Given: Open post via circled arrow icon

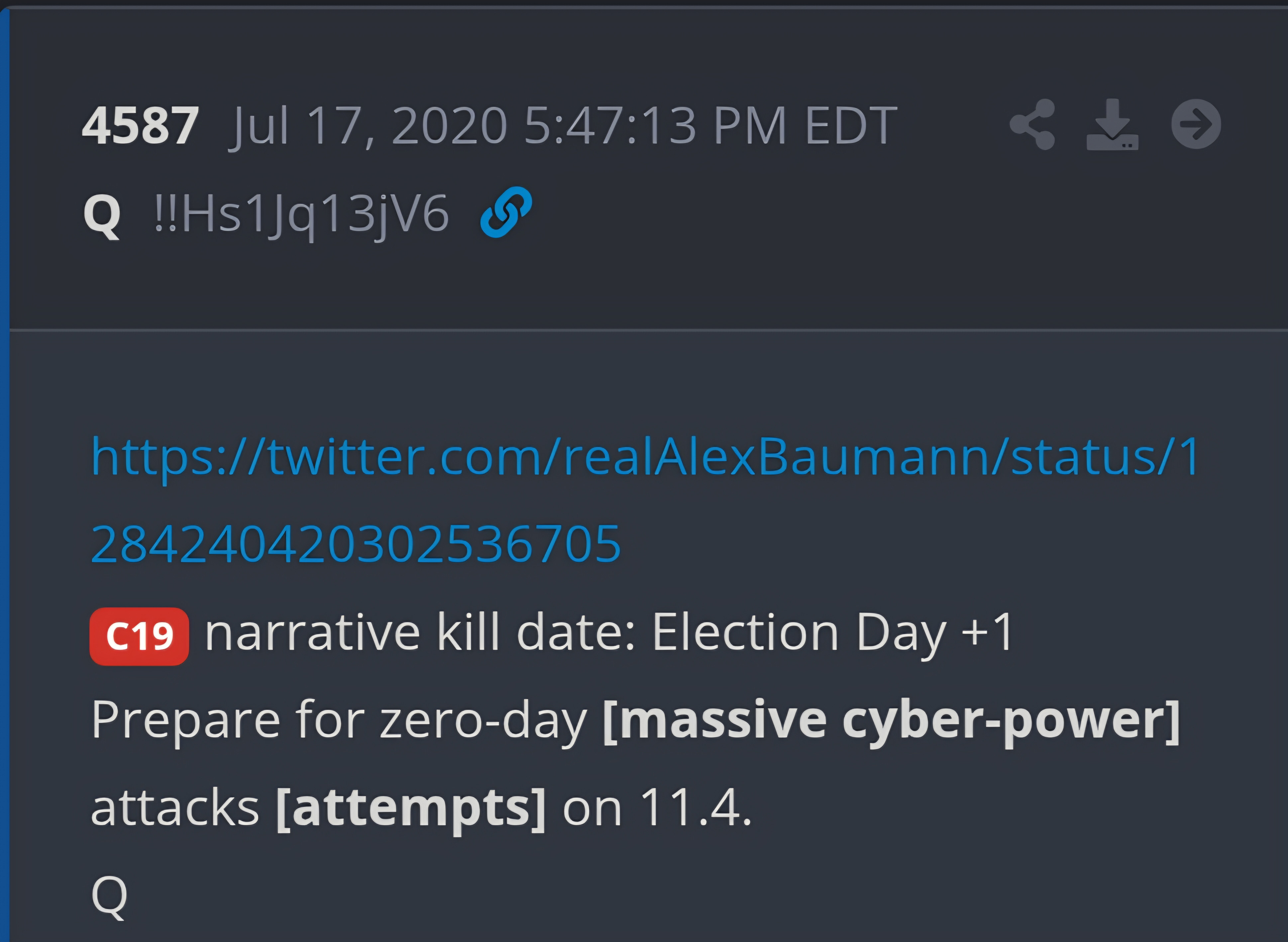Looking at the screenshot, I should click(1196, 124).
